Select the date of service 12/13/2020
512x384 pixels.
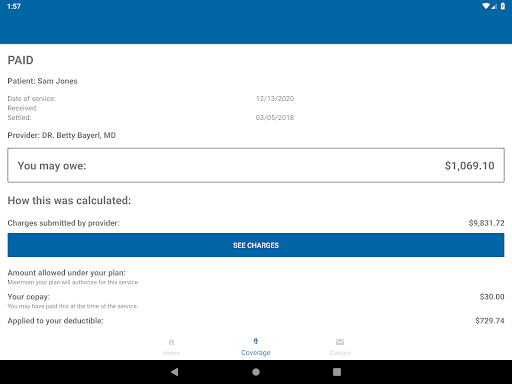click(275, 99)
